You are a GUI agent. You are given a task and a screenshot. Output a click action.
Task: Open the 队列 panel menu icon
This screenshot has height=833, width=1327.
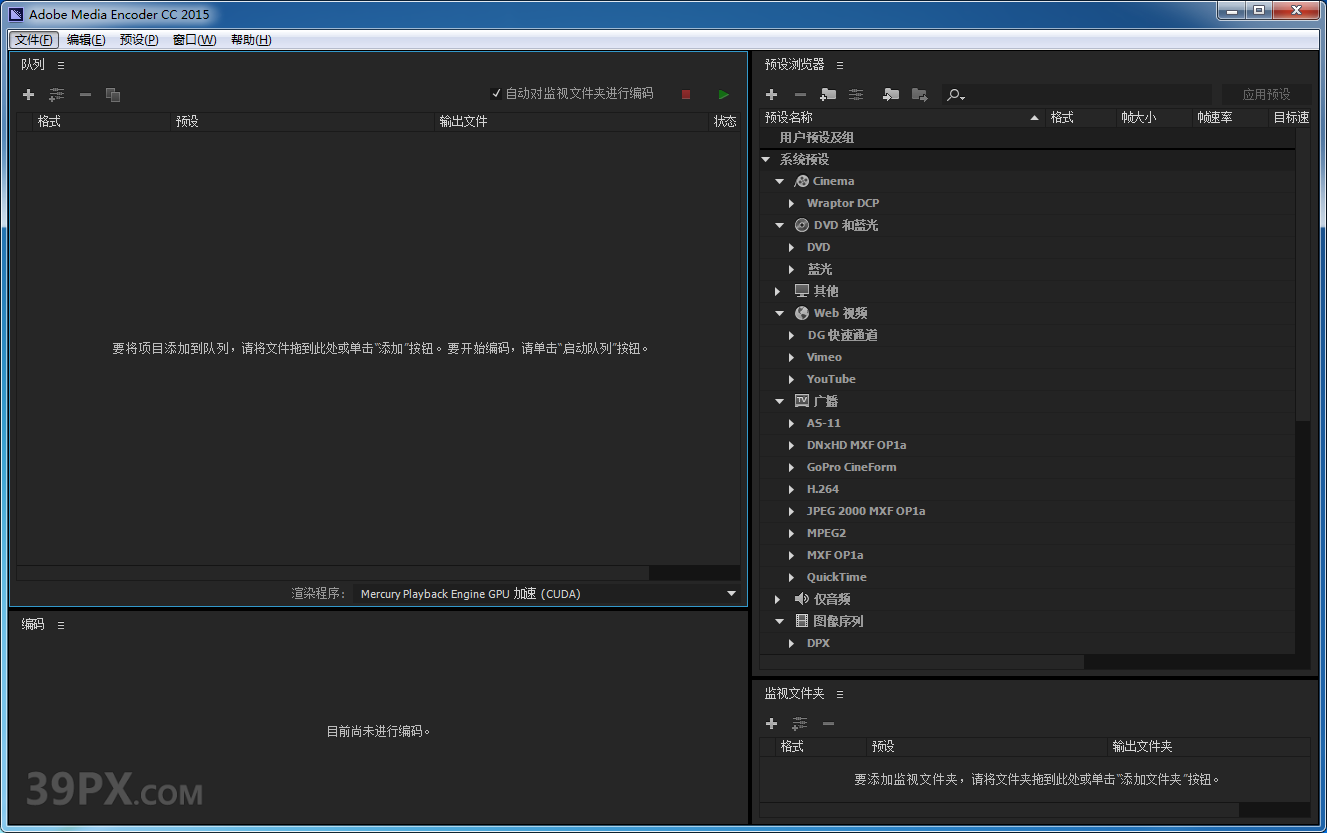(61, 65)
